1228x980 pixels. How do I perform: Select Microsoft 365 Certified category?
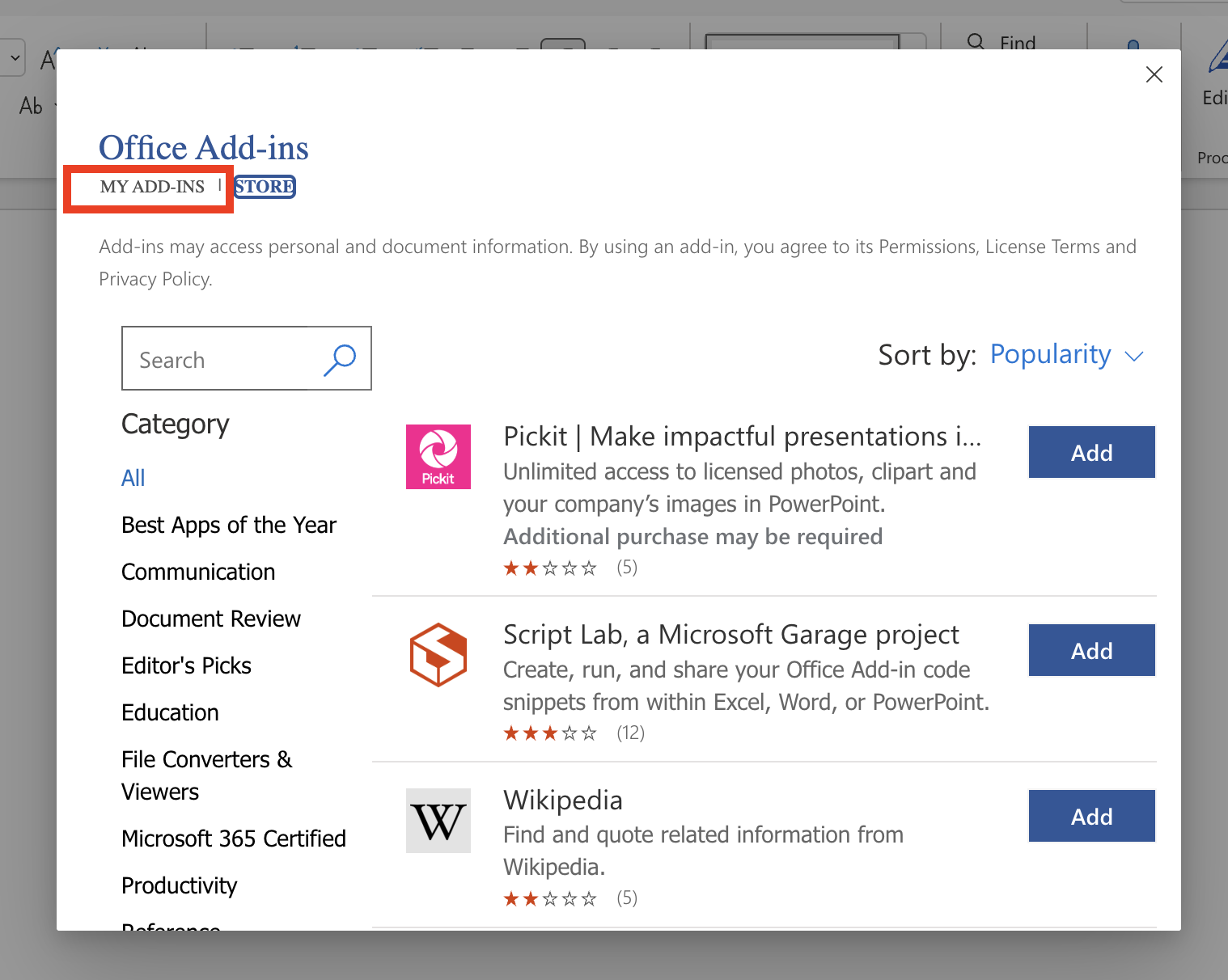(234, 838)
